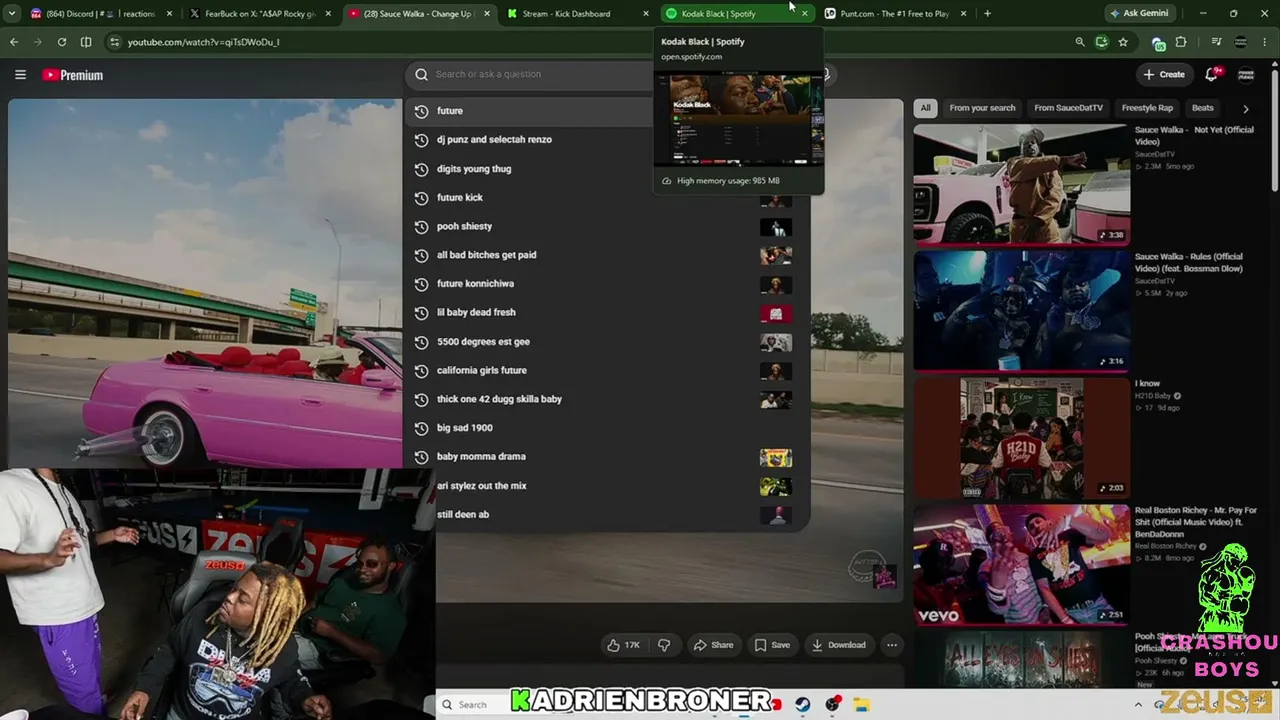1280x720 pixels.
Task: Select 'california girls future' suggestion
Action: tap(607, 371)
